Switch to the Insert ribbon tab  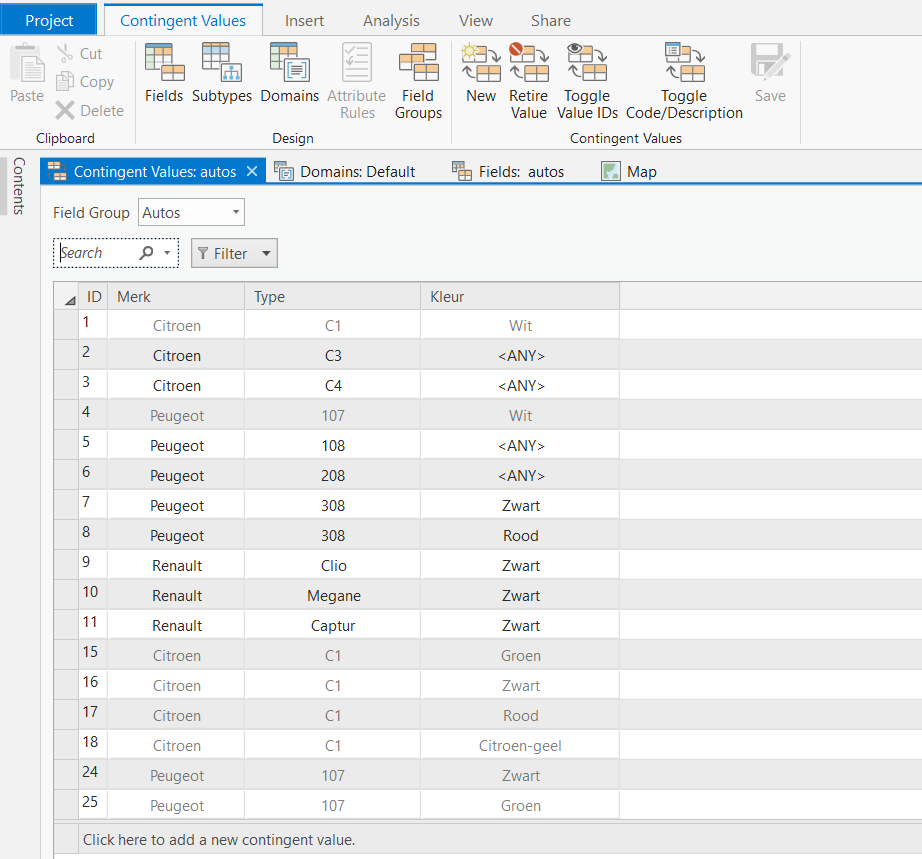tap(304, 21)
